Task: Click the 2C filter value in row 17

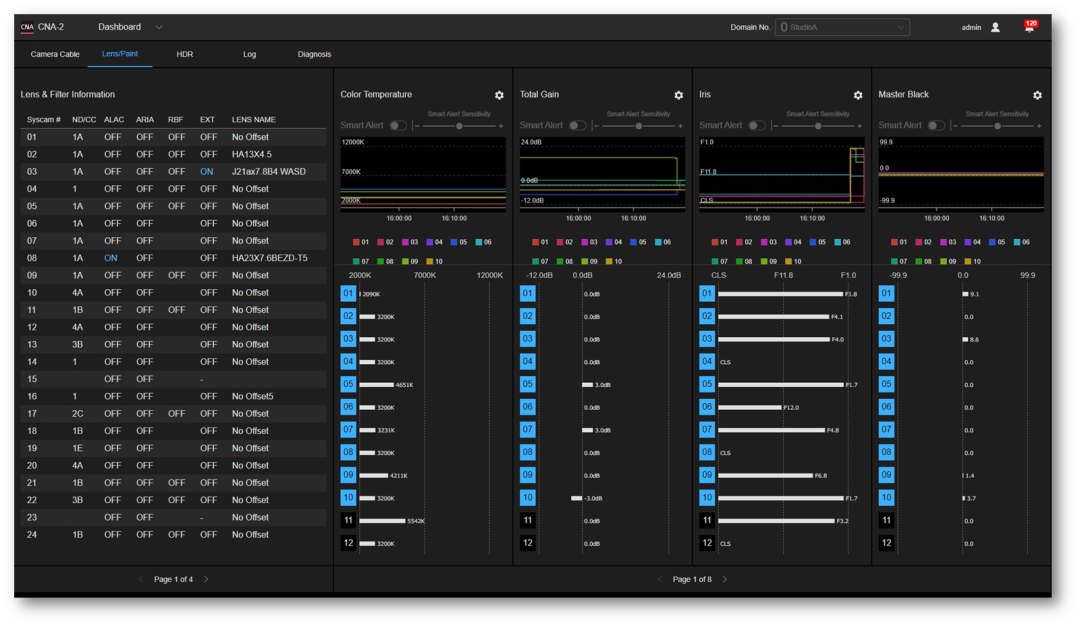Action: coord(77,414)
